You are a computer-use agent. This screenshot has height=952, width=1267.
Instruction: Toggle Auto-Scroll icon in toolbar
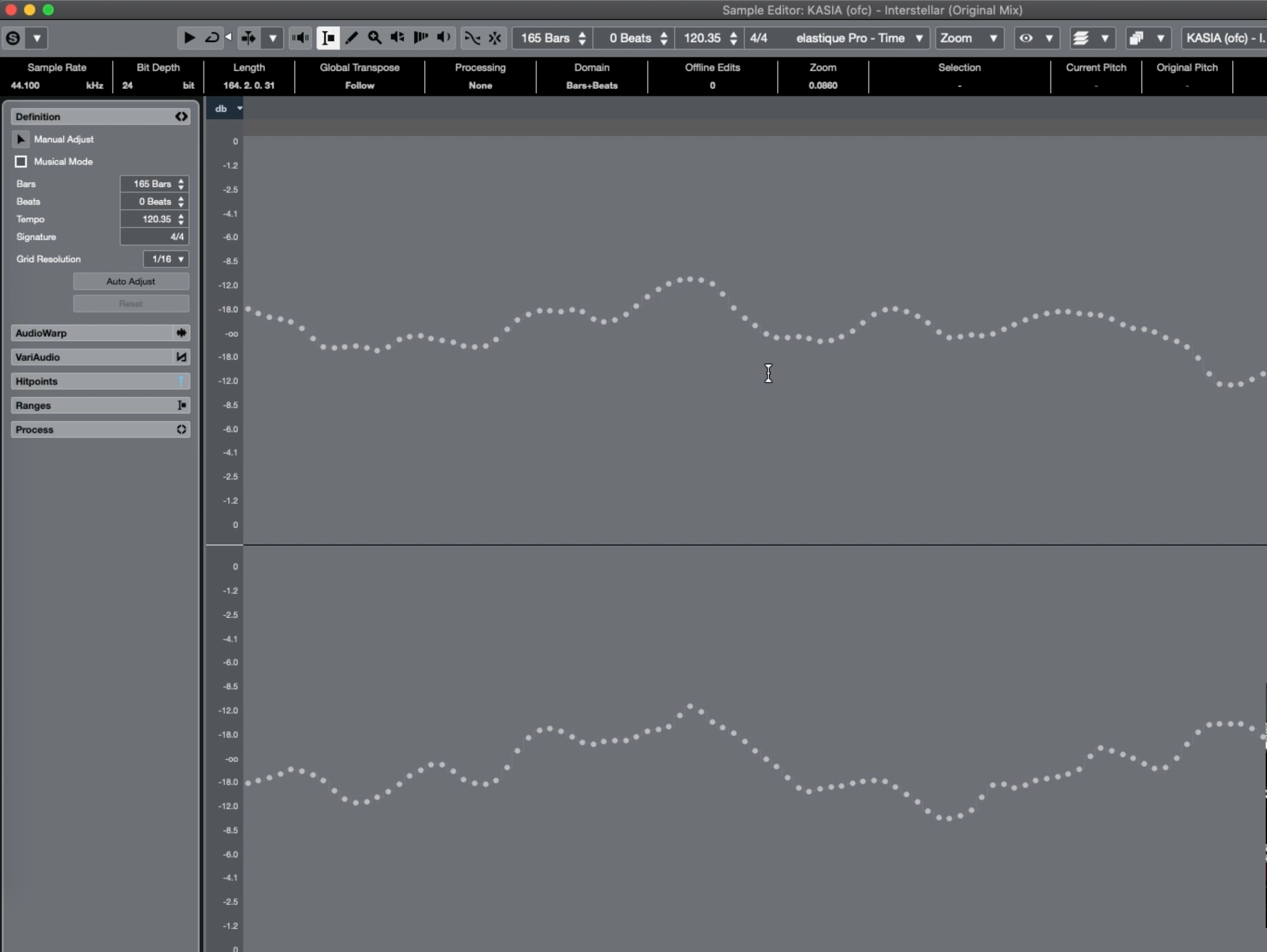point(248,38)
